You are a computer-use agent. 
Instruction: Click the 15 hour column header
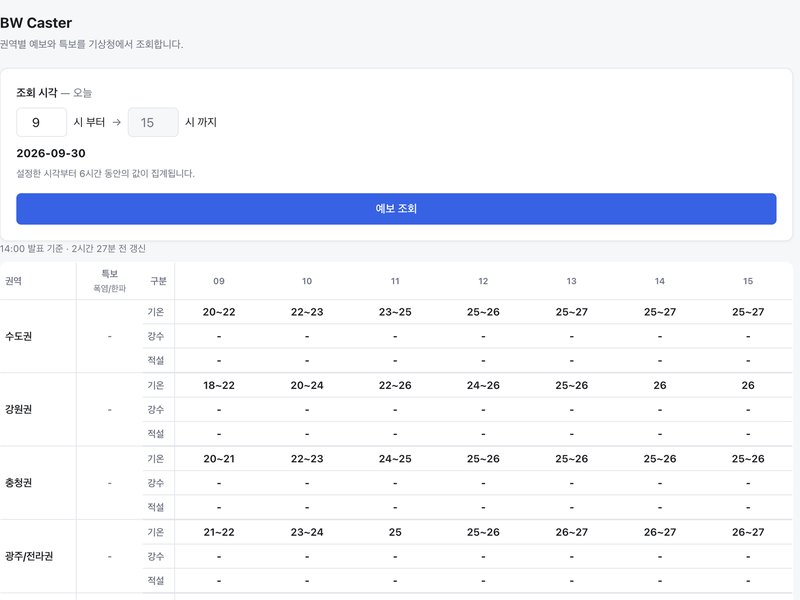tap(748, 281)
